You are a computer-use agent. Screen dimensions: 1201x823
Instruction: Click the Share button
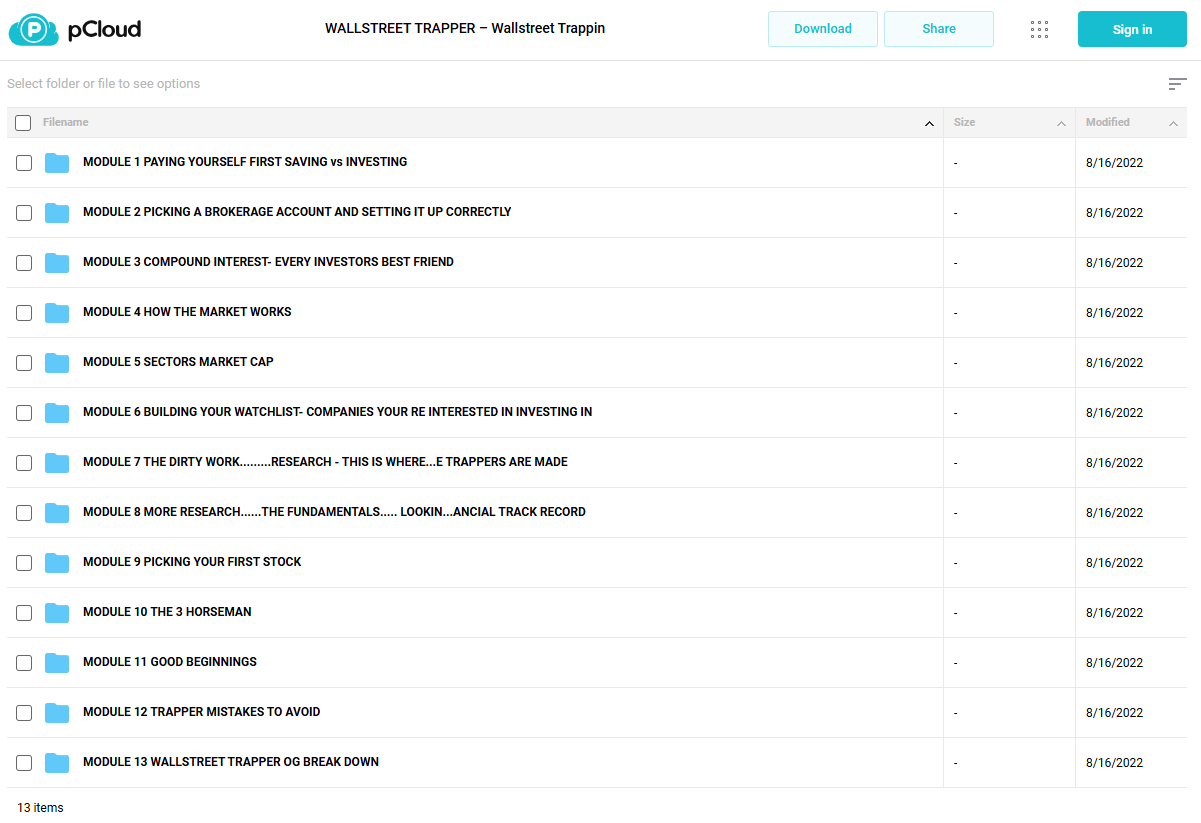[939, 29]
